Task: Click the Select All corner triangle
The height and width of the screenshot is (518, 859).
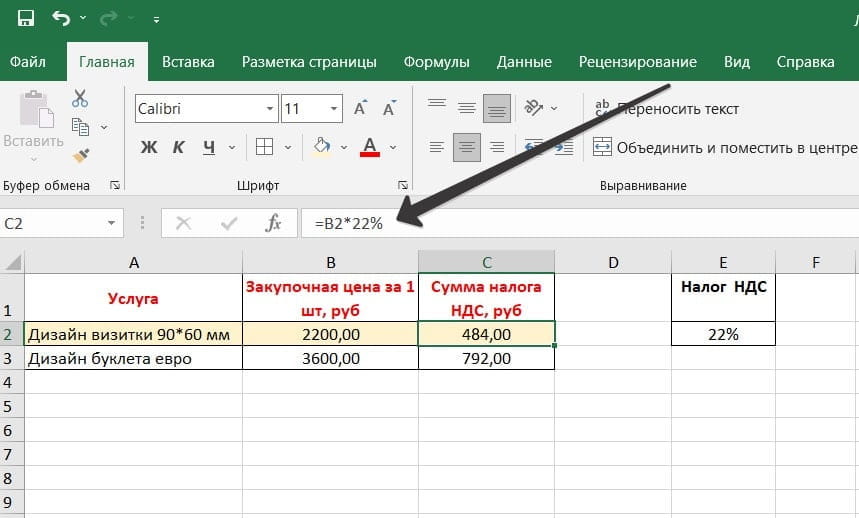Action: coord(12,262)
